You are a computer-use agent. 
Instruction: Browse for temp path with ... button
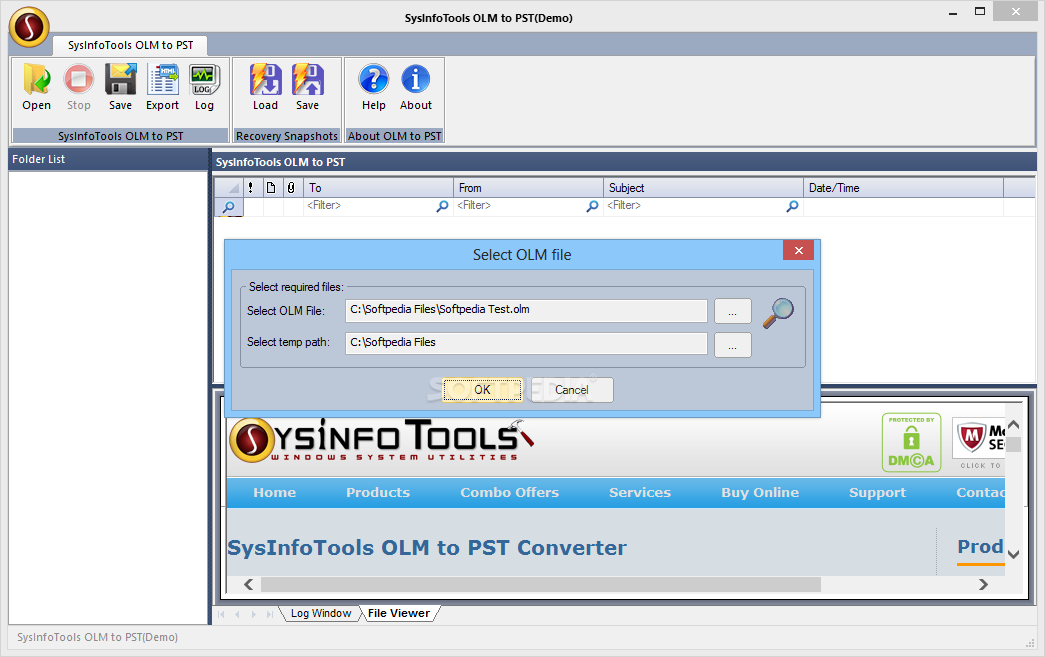(x=732, y=345)
